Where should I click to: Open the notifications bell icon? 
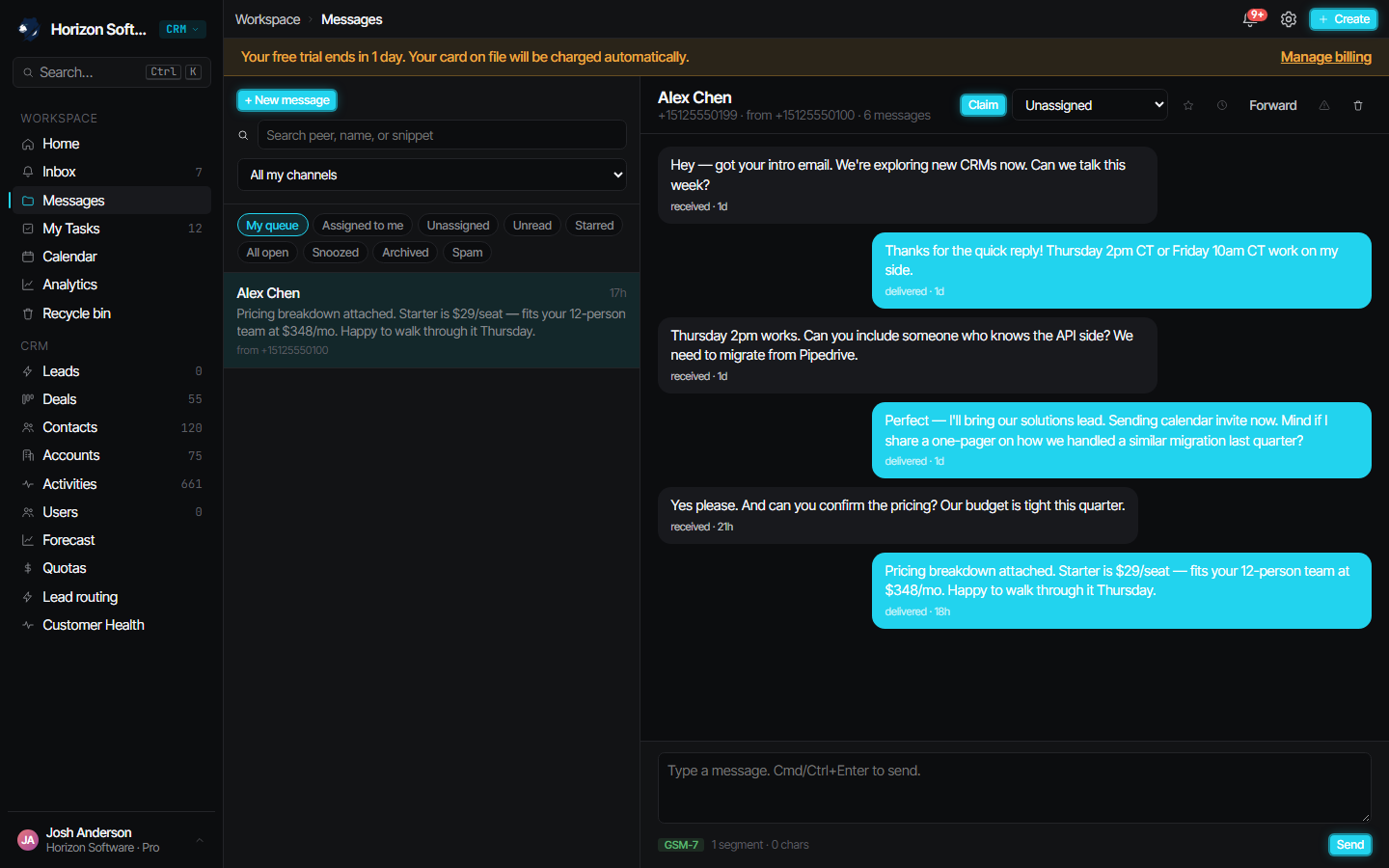pyautogui.click(x=1251, y=19)
